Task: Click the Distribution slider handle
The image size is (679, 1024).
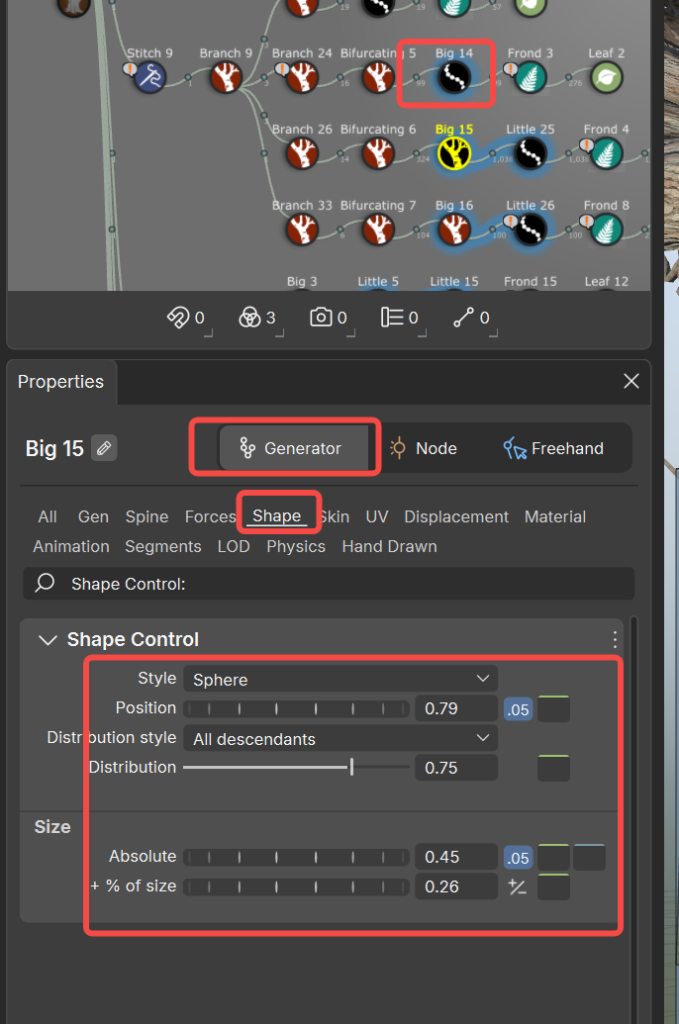Action: click(x=352, y=767)
